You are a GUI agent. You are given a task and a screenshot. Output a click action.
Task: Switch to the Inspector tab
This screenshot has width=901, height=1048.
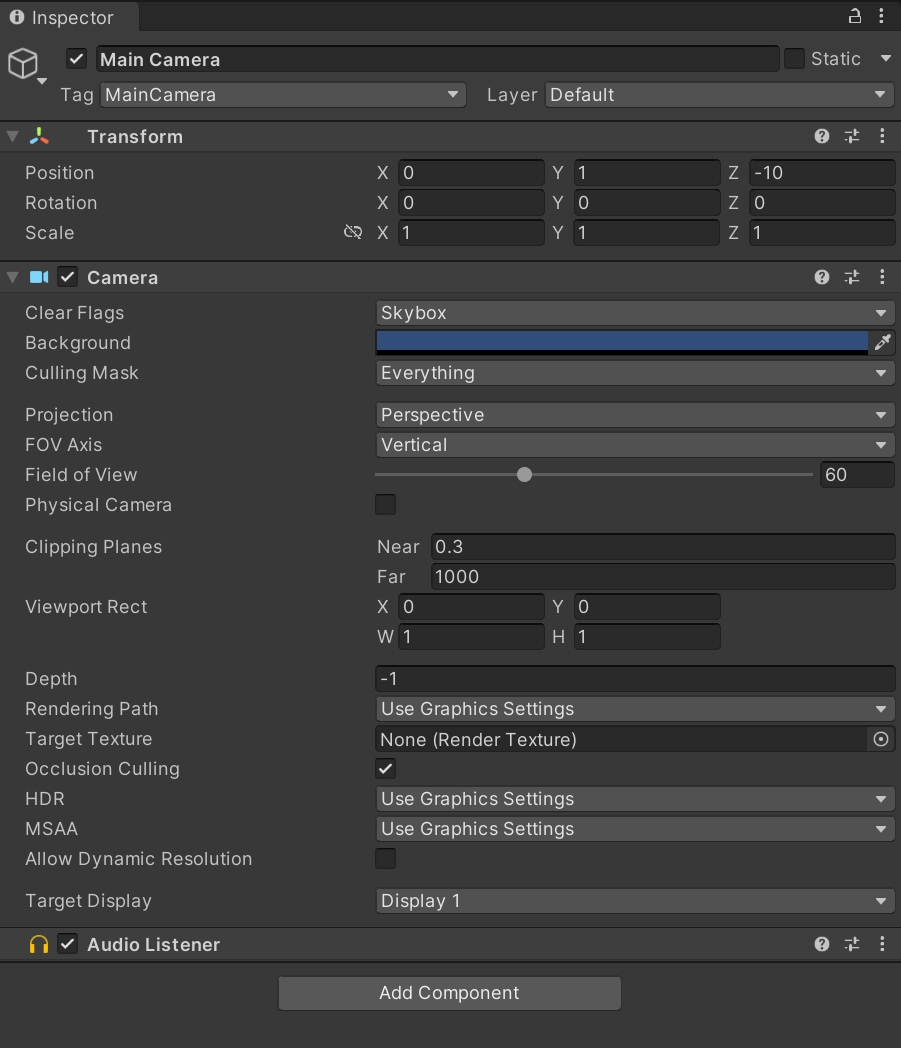67,17
